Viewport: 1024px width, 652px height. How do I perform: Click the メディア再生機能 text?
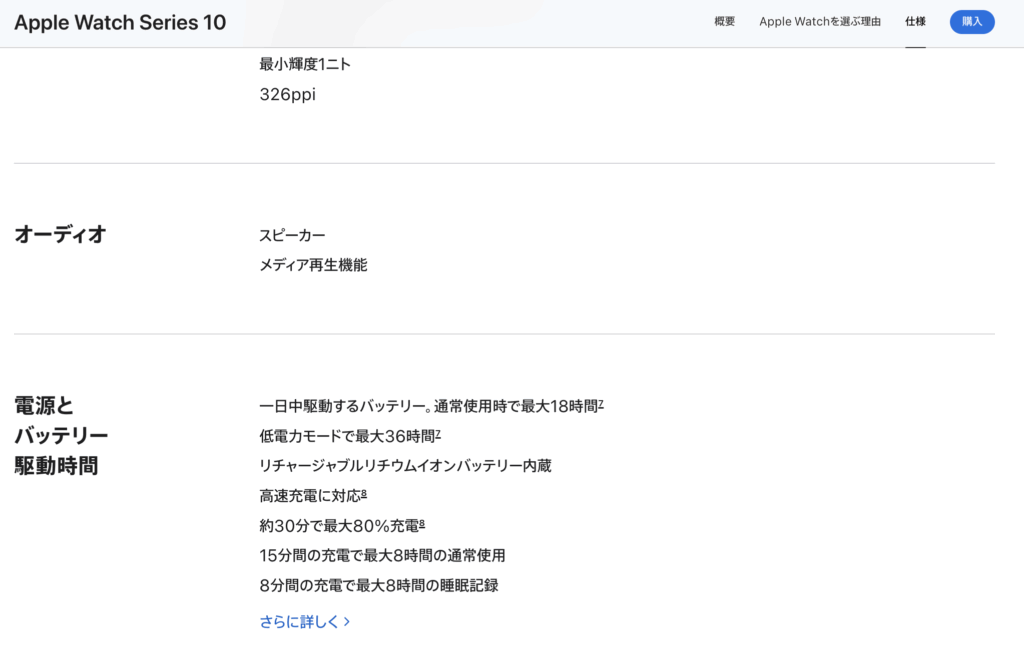(x=313, y=265)
